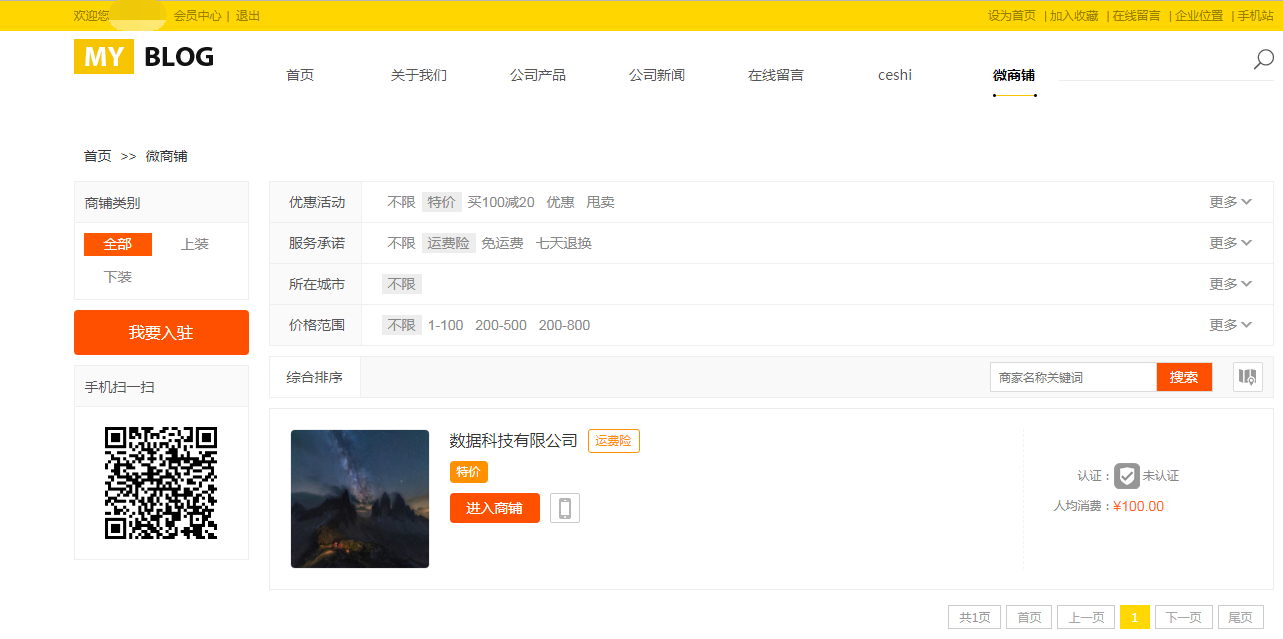Click the 上一页 pagination button

click(1086, 617)
